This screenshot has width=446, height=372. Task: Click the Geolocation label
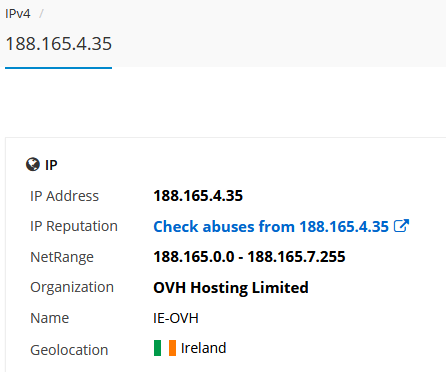point(69,350)
